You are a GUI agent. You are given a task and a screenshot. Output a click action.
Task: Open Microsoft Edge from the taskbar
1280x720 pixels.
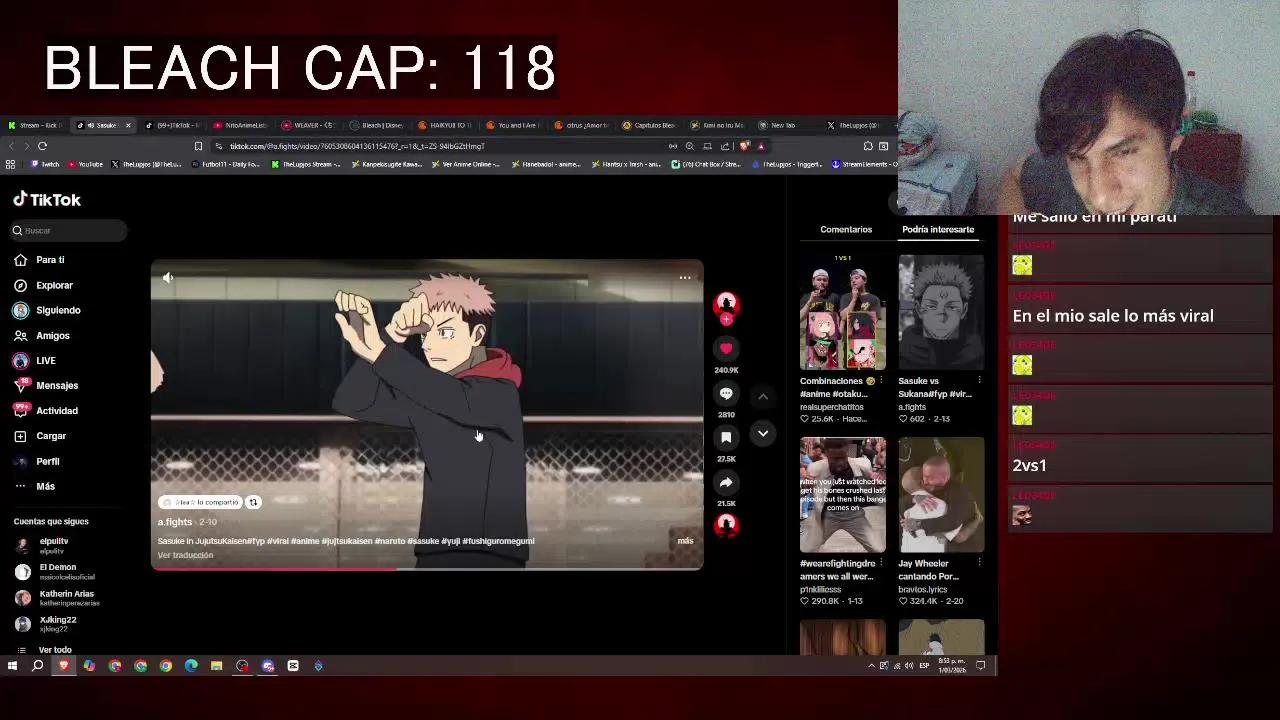pyautogui.click(x=191, y=666)
